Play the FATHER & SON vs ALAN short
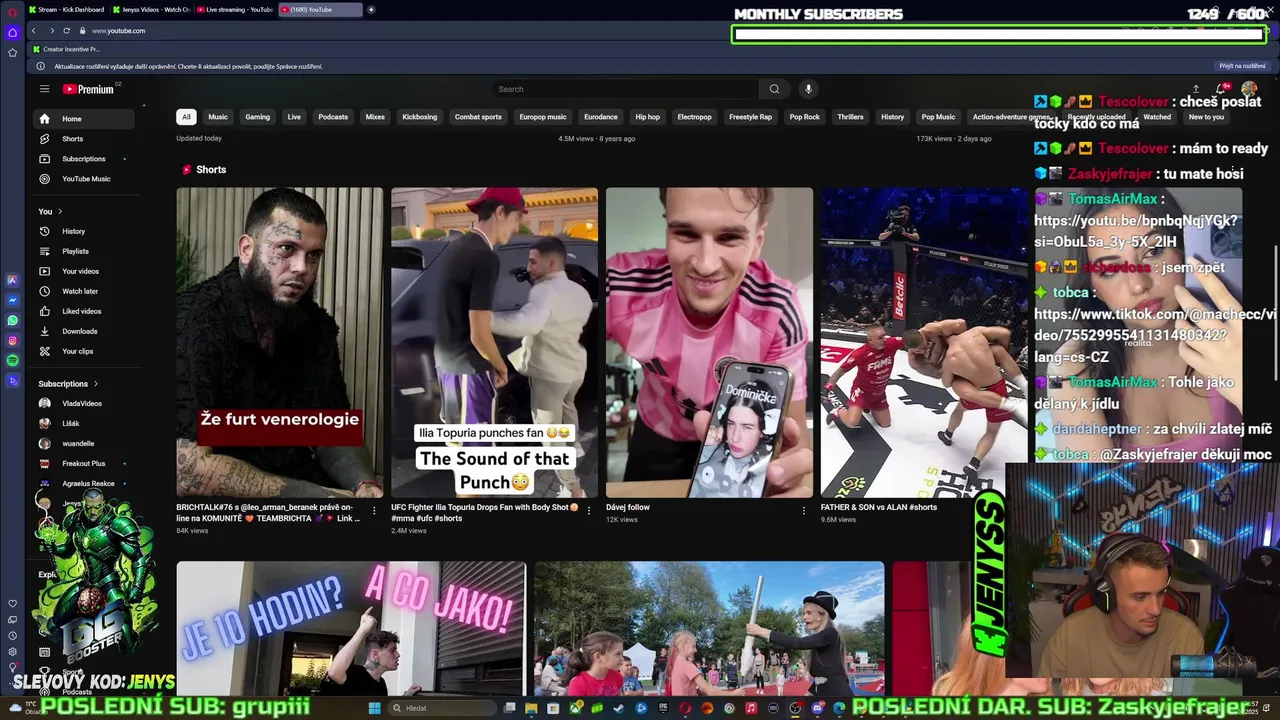 pyautogui.click(x=924, y=342)
